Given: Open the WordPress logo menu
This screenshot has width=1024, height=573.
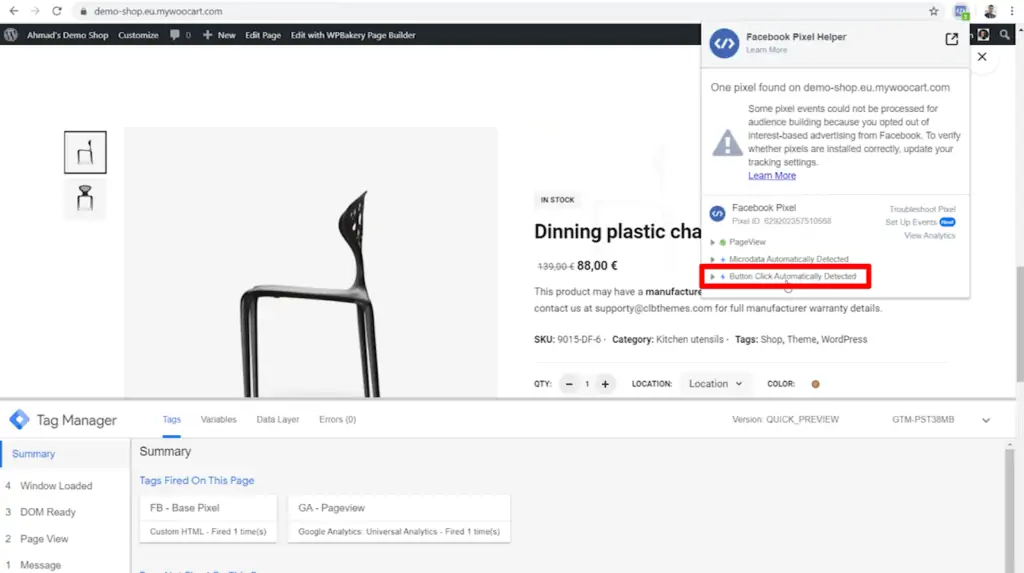Looking at the screenshot, I should click(x=10, y=35).
